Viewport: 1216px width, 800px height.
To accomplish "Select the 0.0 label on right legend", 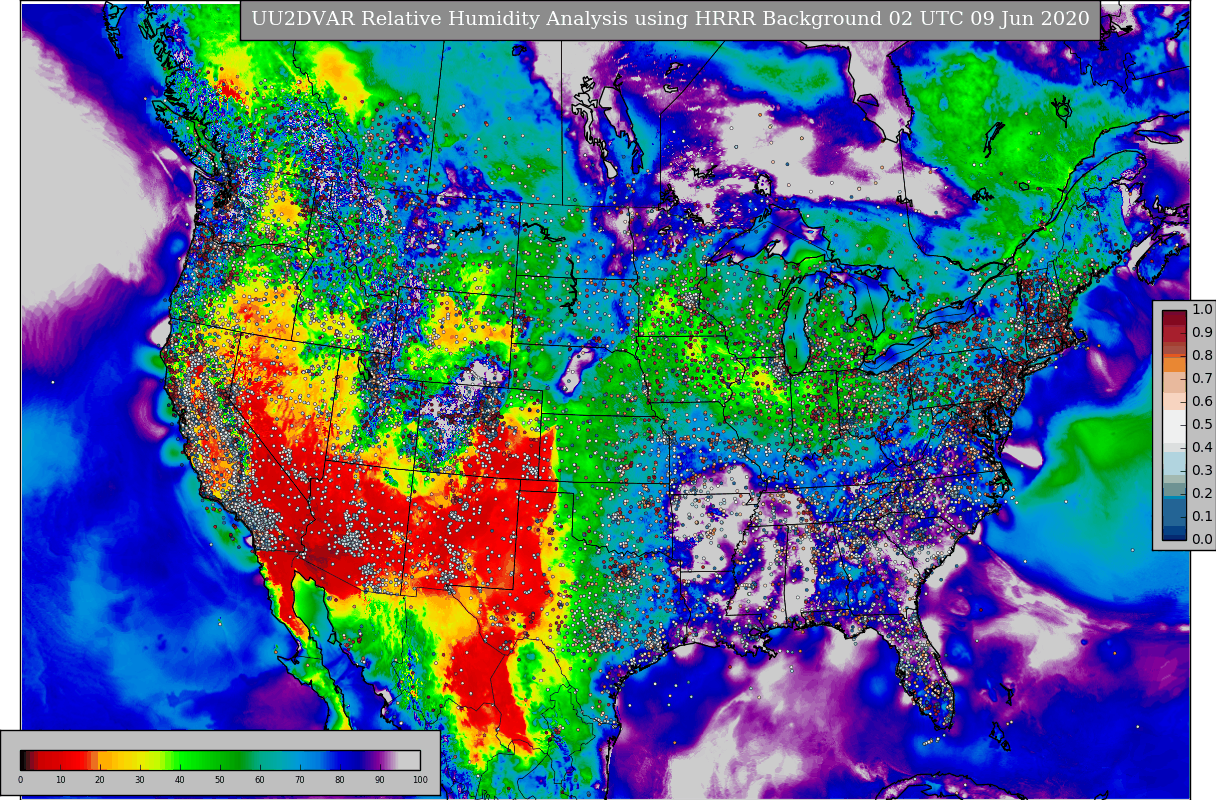I will pyautogui.click(x=1201, y=540).
